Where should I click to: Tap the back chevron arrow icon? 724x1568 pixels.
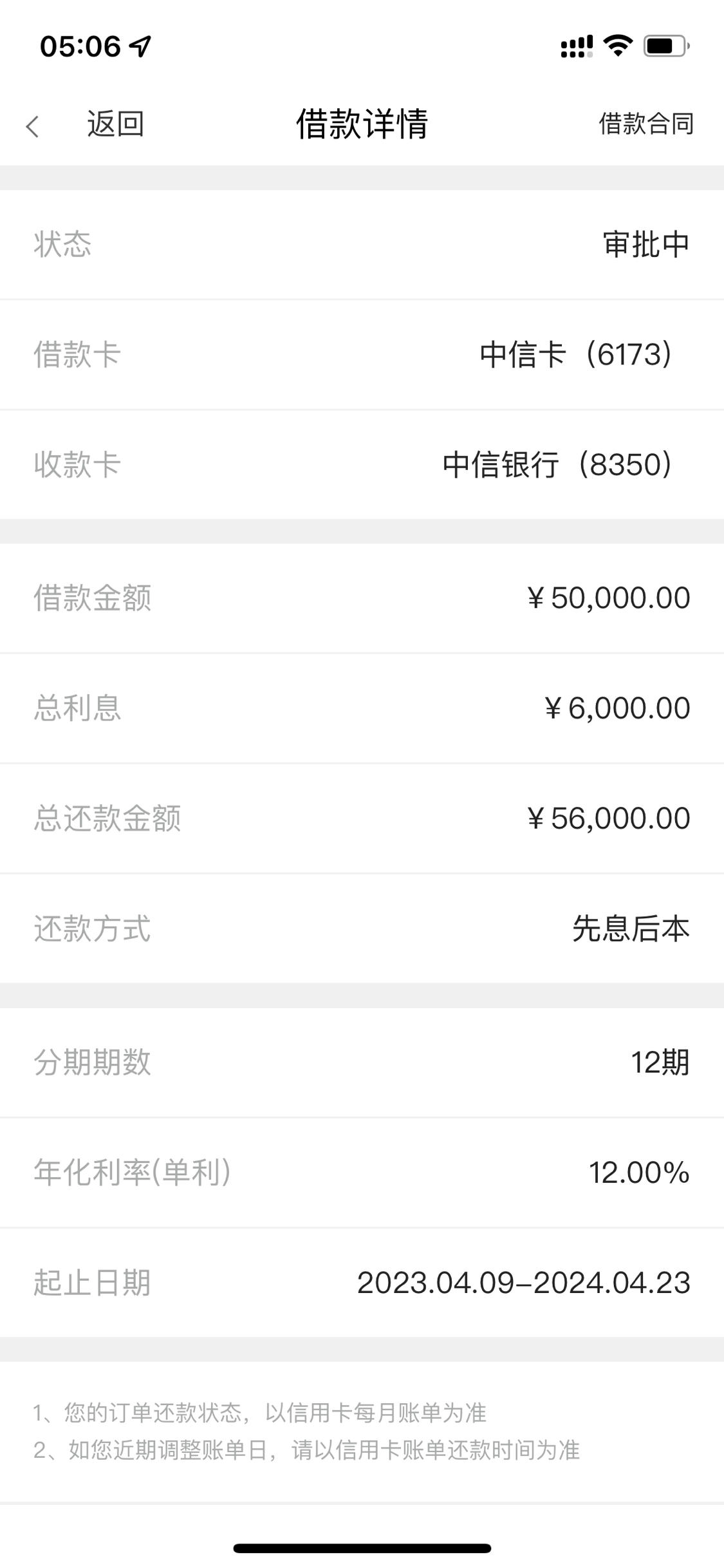[x=32, y=126]
